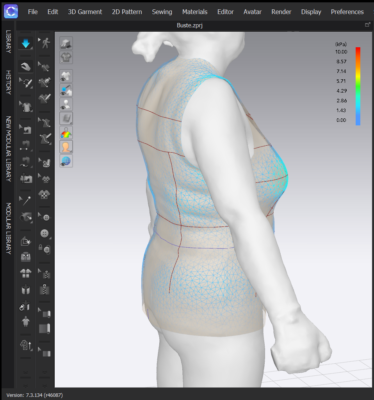Select the fabric roll tool
This screenshot has height=400, width=374.
pyautogui.click(x=45, y=329)
